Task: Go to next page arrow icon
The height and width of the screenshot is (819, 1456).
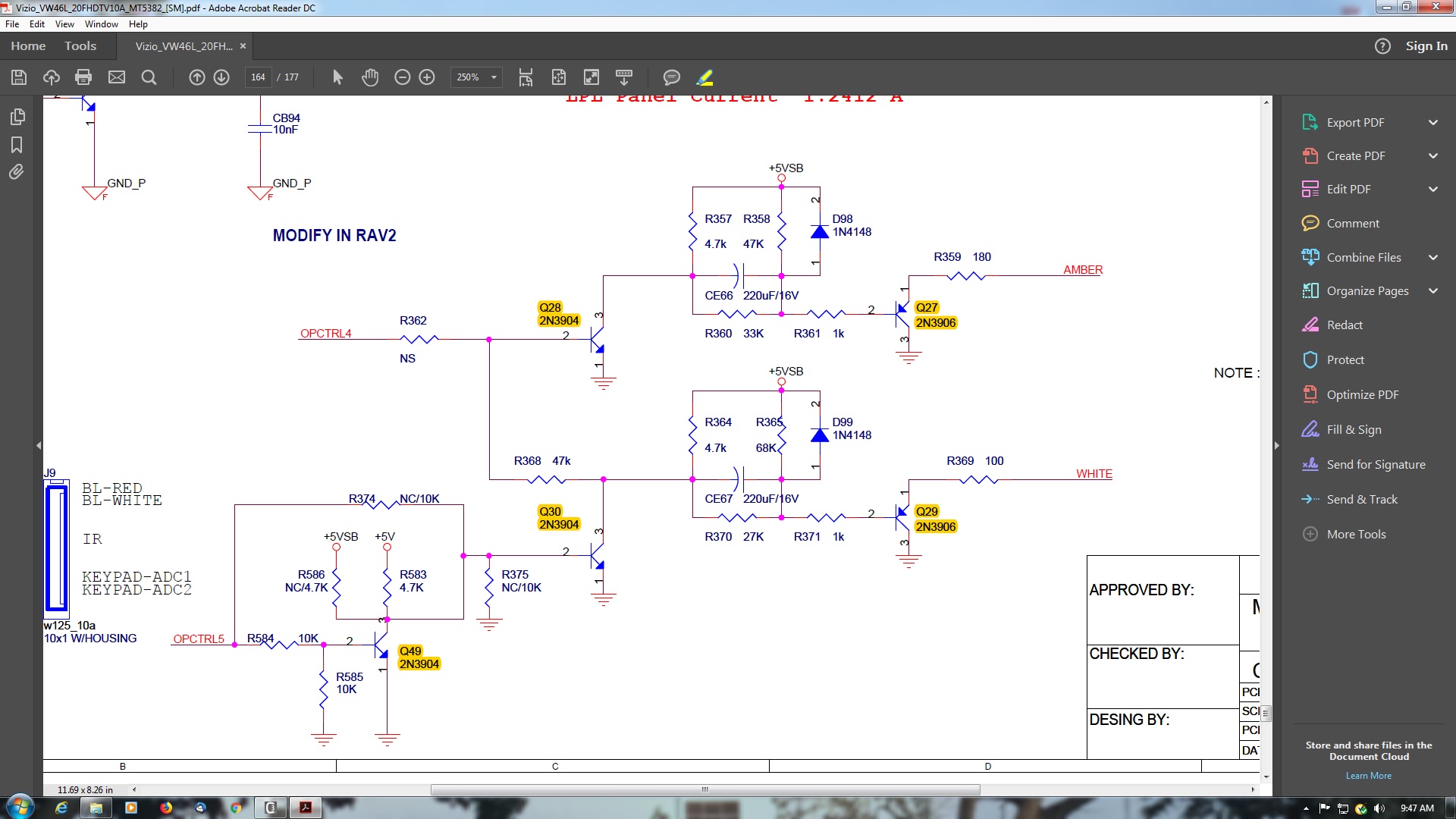Action: click(221, 77)
